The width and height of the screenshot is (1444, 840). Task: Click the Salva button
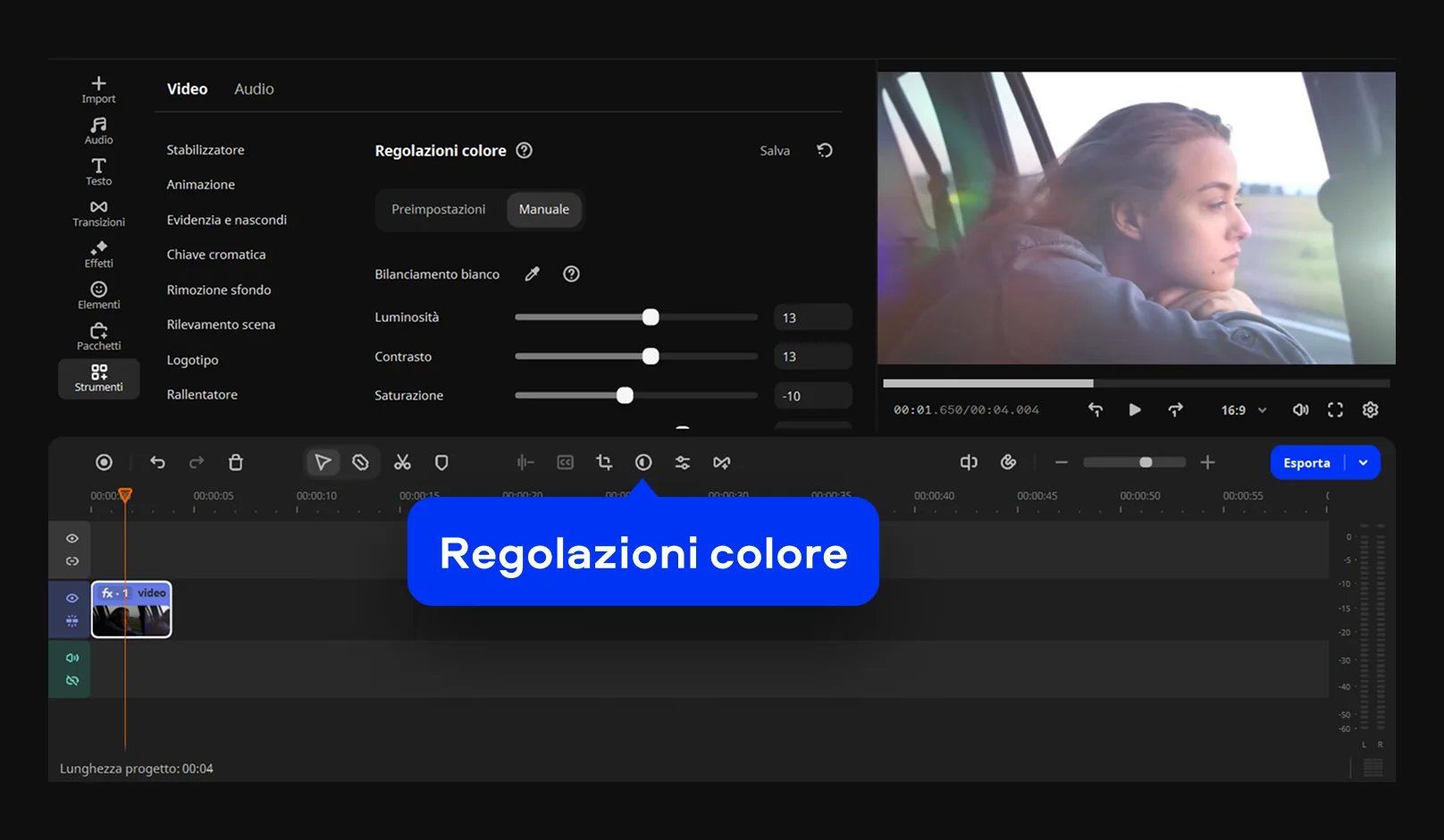tap(775, 151)
